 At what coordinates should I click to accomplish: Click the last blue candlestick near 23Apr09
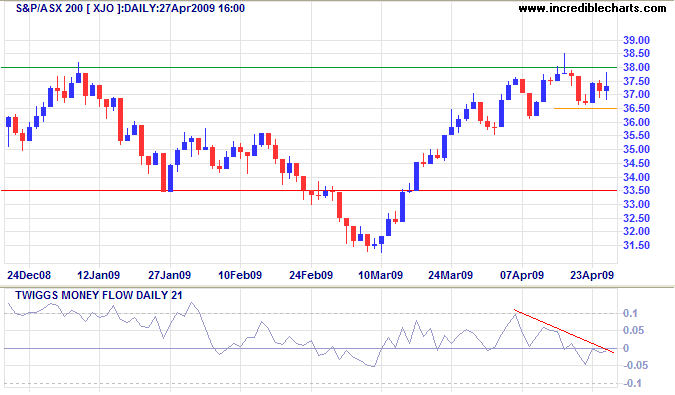click(x=607, y=88)
